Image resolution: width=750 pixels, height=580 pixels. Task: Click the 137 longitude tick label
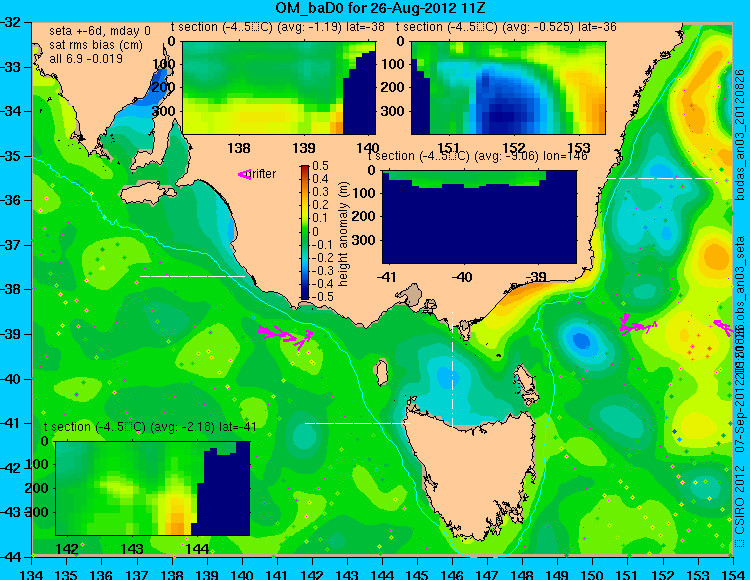(x=137, y=574)
